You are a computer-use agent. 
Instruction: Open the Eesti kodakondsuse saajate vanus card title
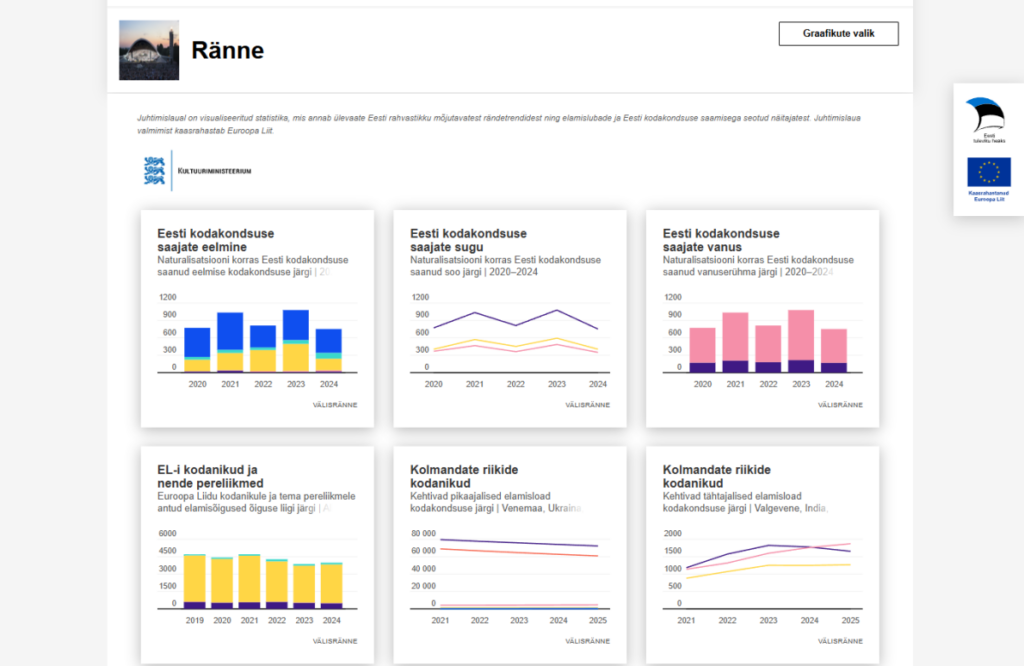tap(721, 240)
